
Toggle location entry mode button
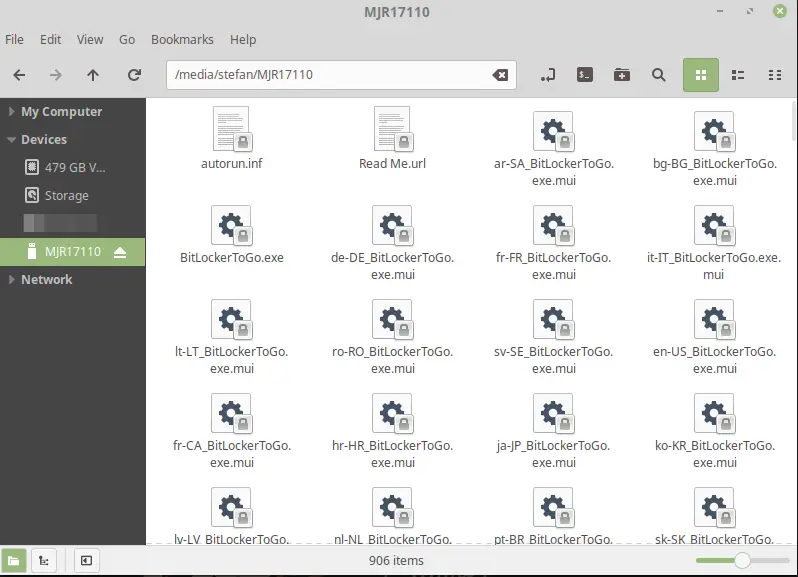[548, 75]
